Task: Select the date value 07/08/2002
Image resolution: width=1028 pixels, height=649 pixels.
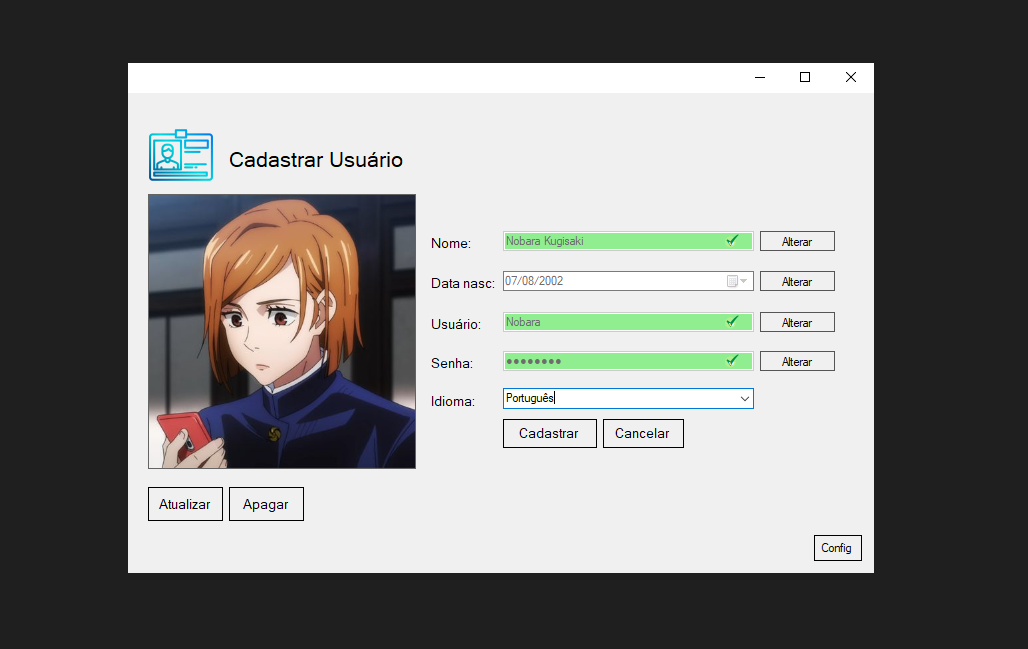Action: (x=535, y=281)
